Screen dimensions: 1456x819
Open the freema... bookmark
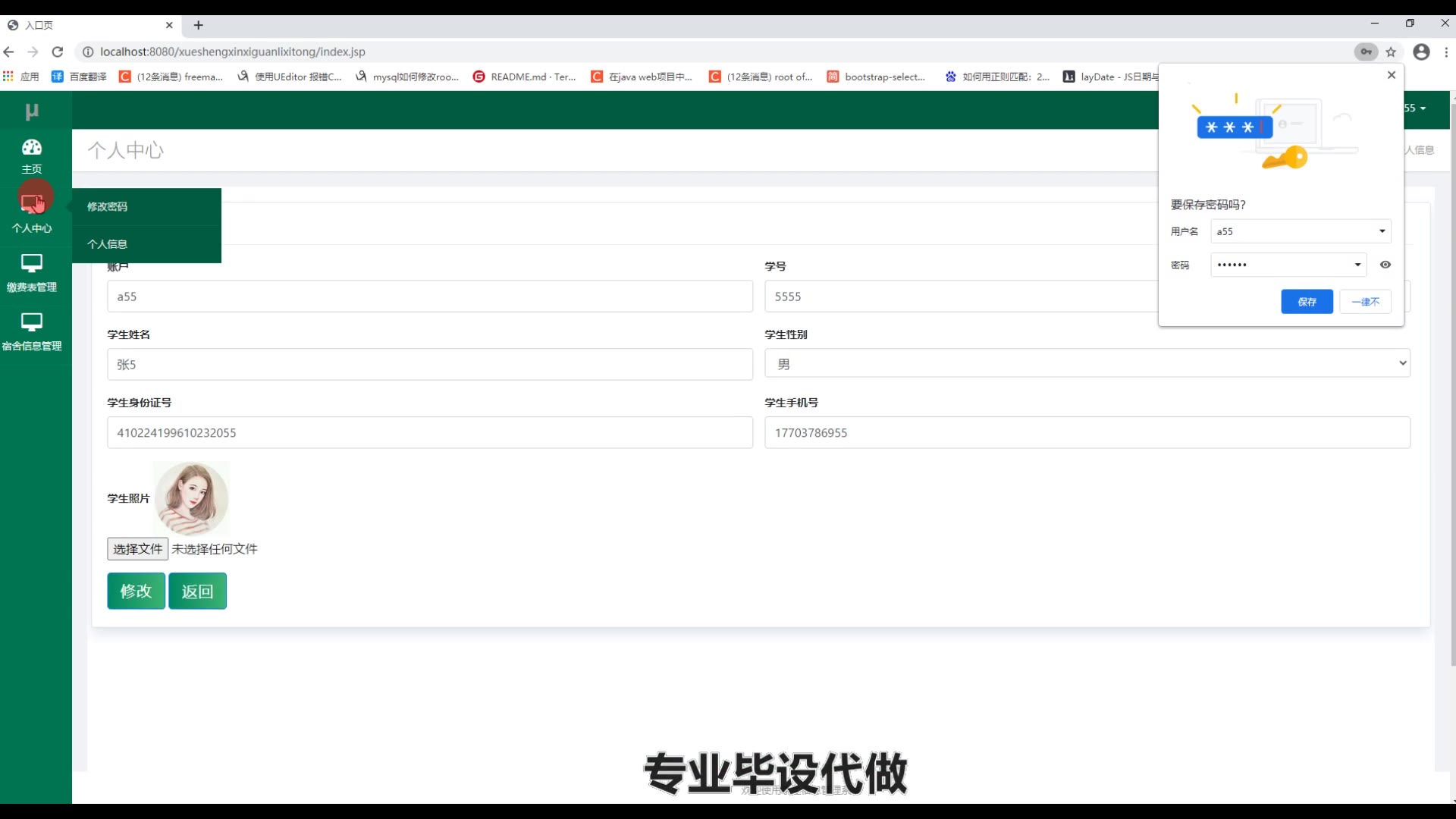click(x=171, y=77)
